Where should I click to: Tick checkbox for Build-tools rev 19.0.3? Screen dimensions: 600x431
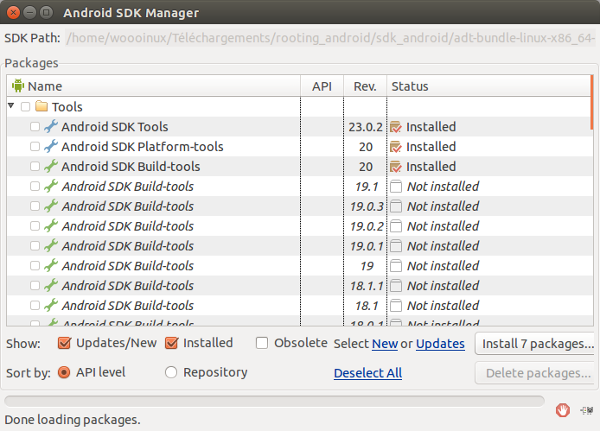pos(35,206)
